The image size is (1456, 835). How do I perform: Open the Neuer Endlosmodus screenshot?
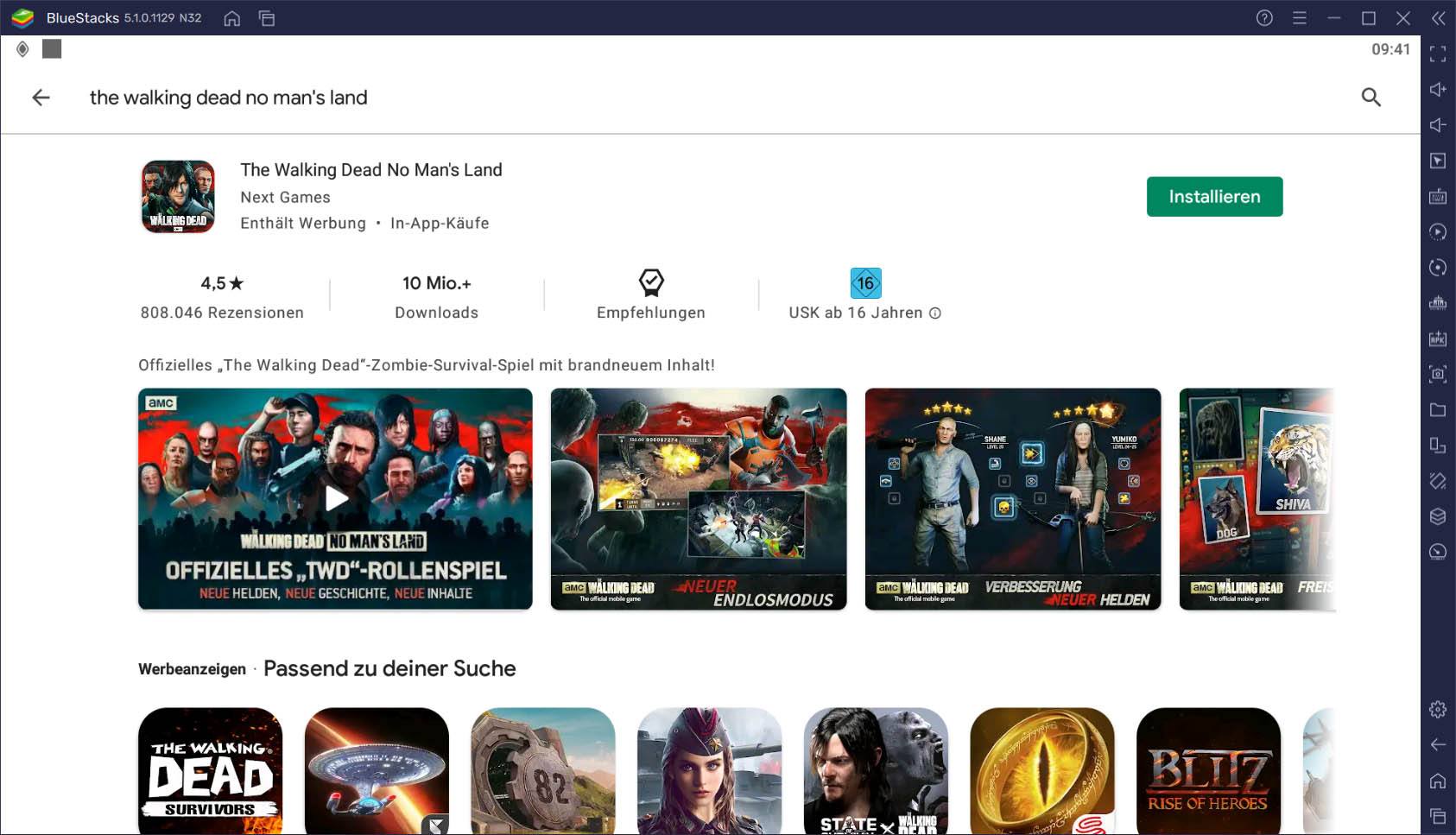699,499
